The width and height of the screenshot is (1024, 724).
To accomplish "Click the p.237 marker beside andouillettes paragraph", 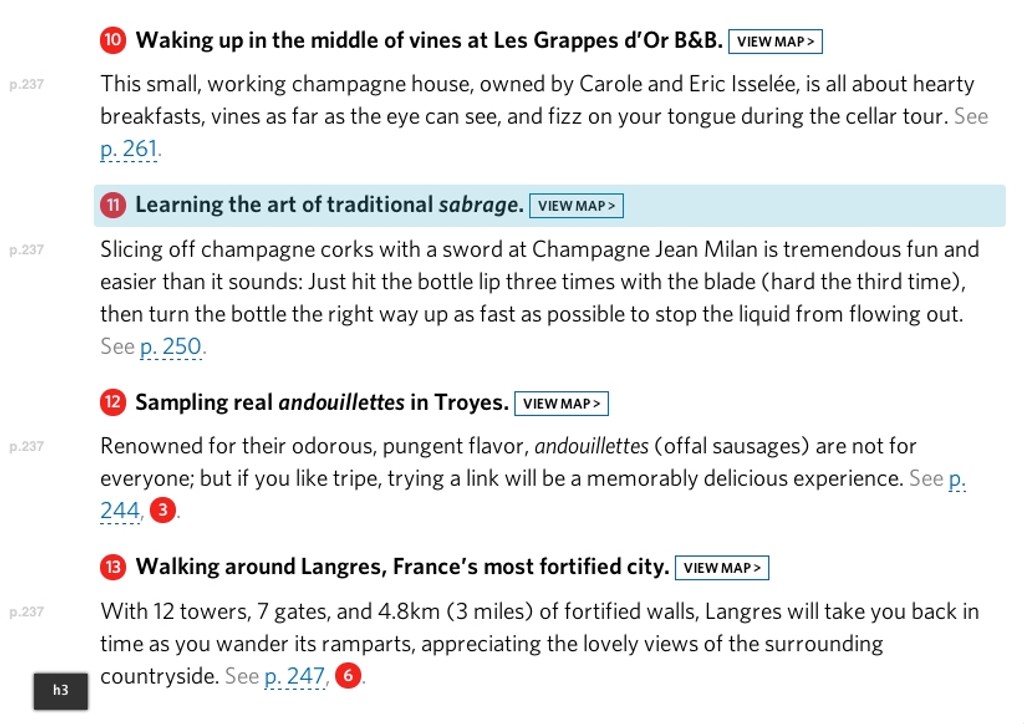I will [27, 447].
